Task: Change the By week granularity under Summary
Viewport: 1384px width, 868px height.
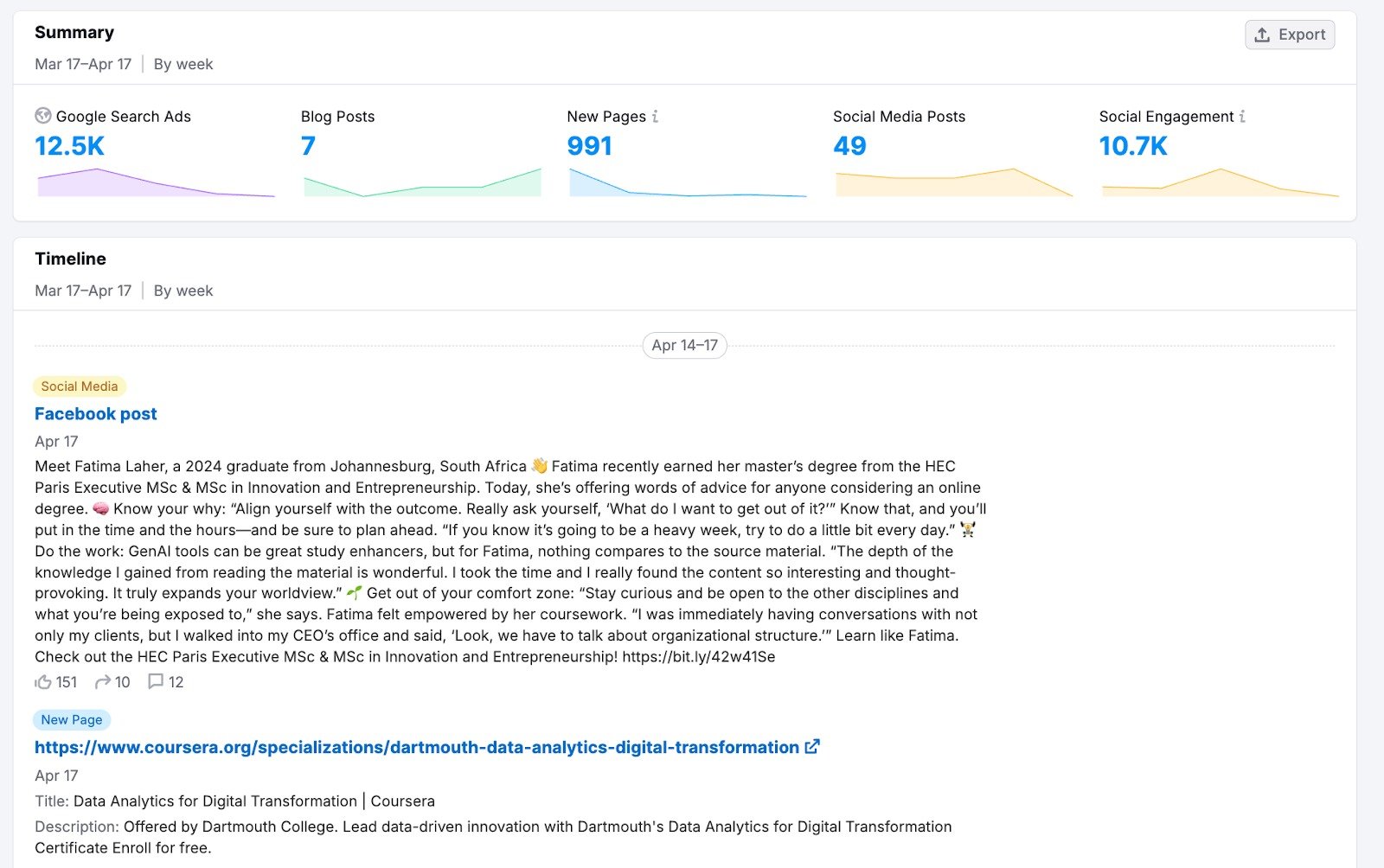Action: pos(183,64)
